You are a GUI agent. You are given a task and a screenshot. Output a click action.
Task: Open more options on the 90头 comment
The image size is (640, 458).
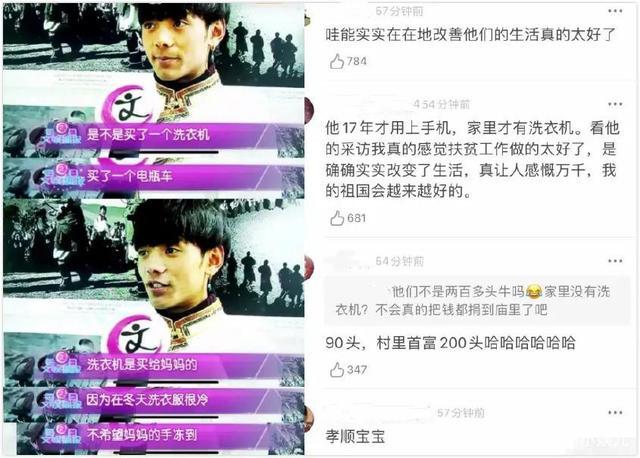[615, 261]
